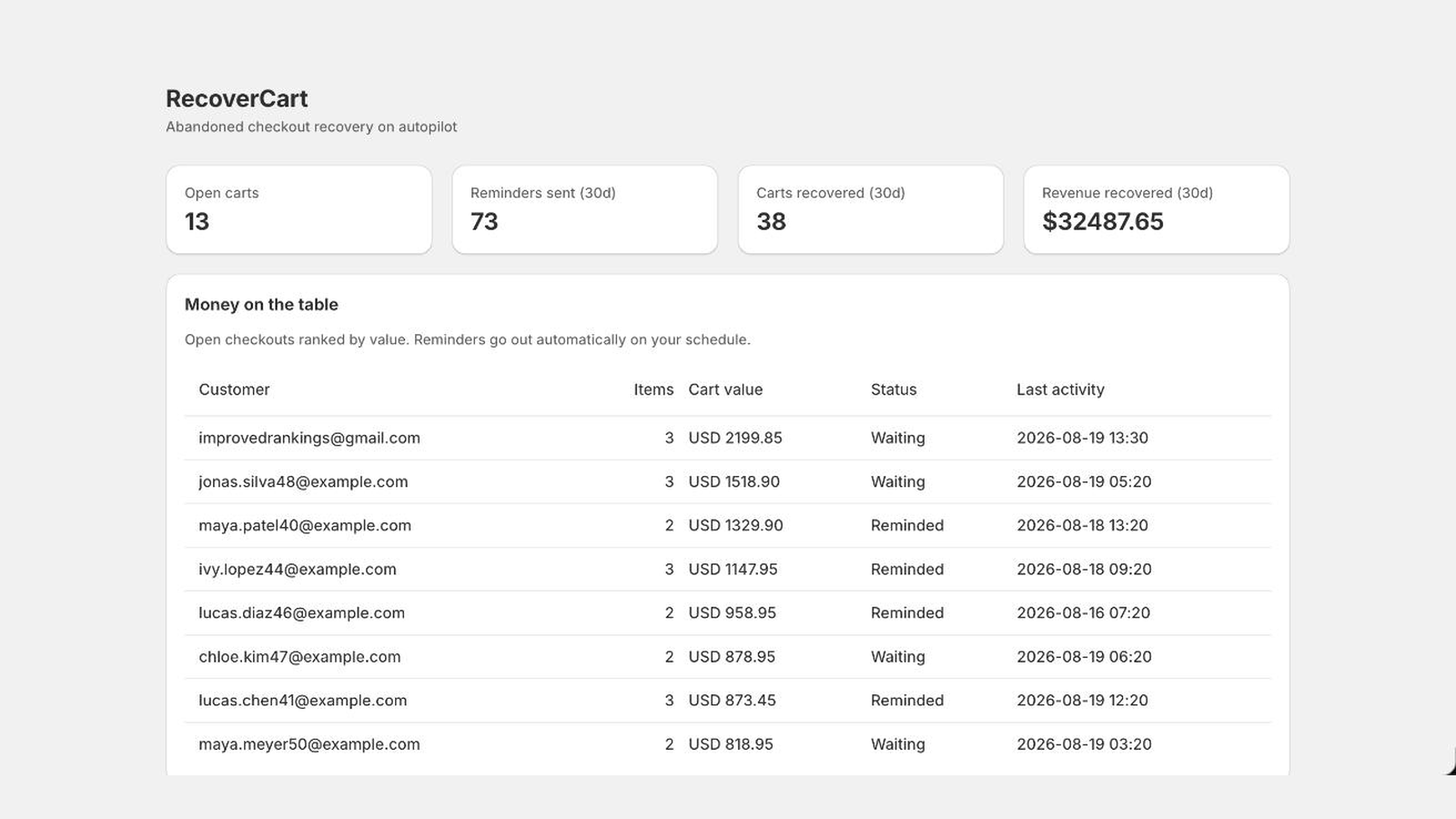Pick the last activity 2026-08-19 05:20
1456x819 pixels.
[x=1084, y=481]
